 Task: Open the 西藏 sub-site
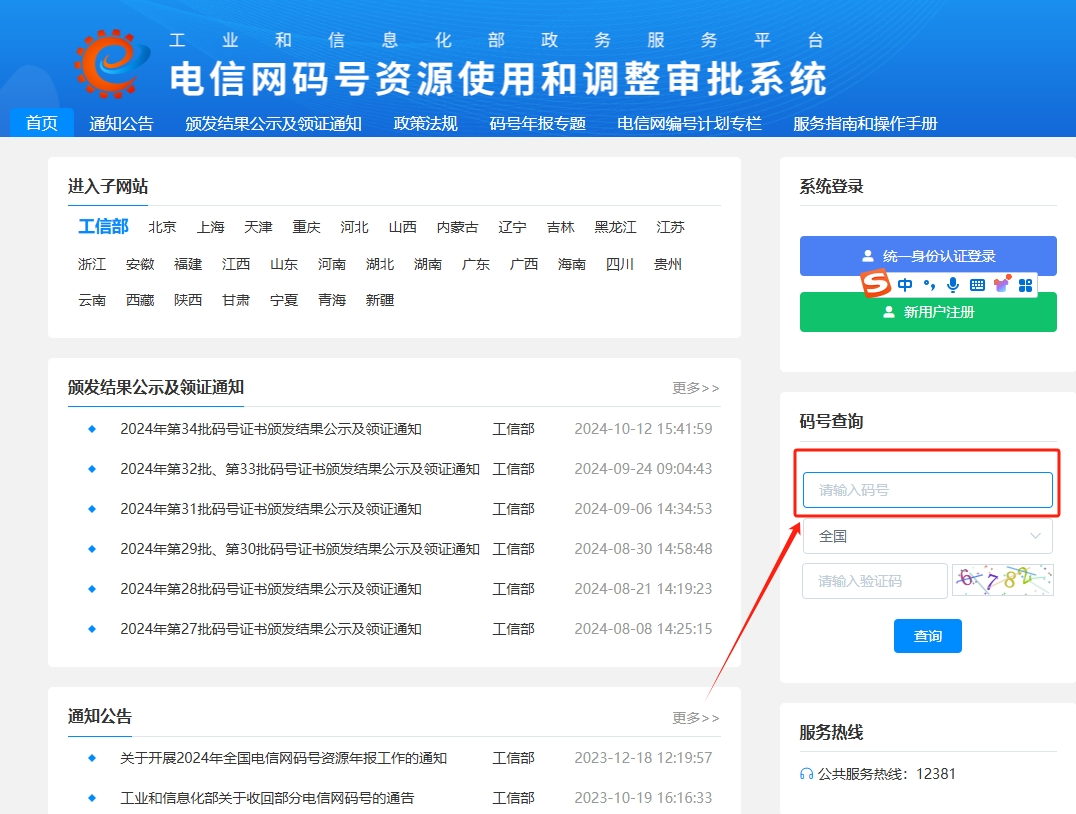tap(140, 300)
